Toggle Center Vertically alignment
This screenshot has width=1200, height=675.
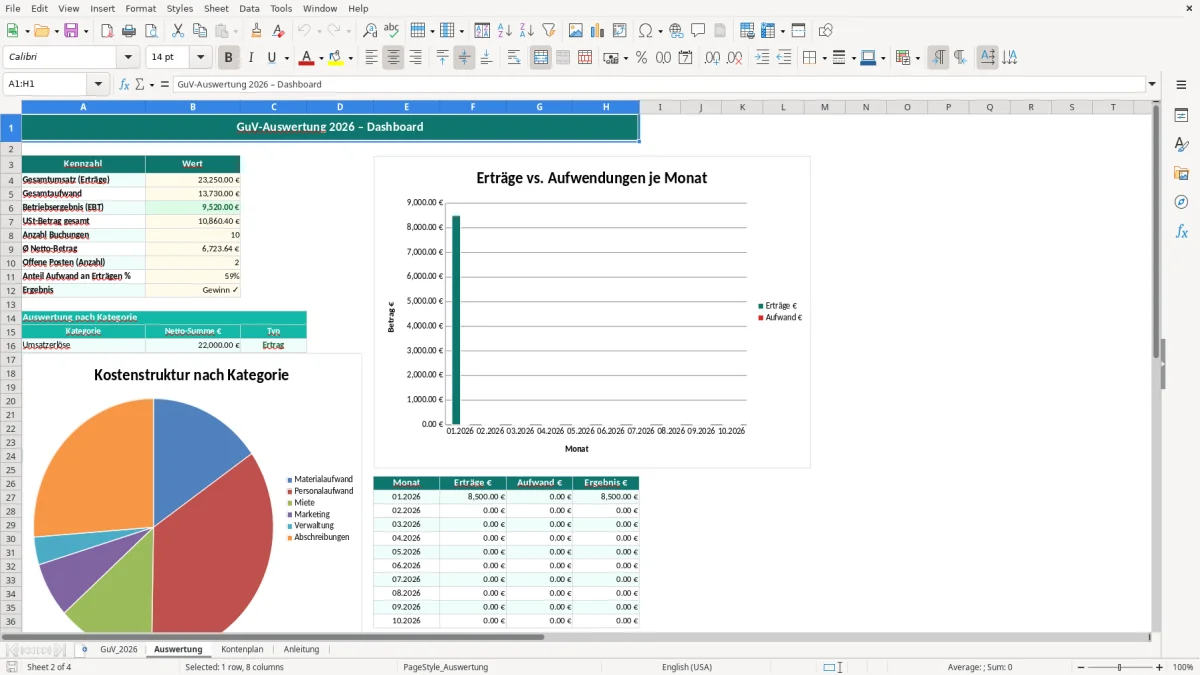point(464,58)
